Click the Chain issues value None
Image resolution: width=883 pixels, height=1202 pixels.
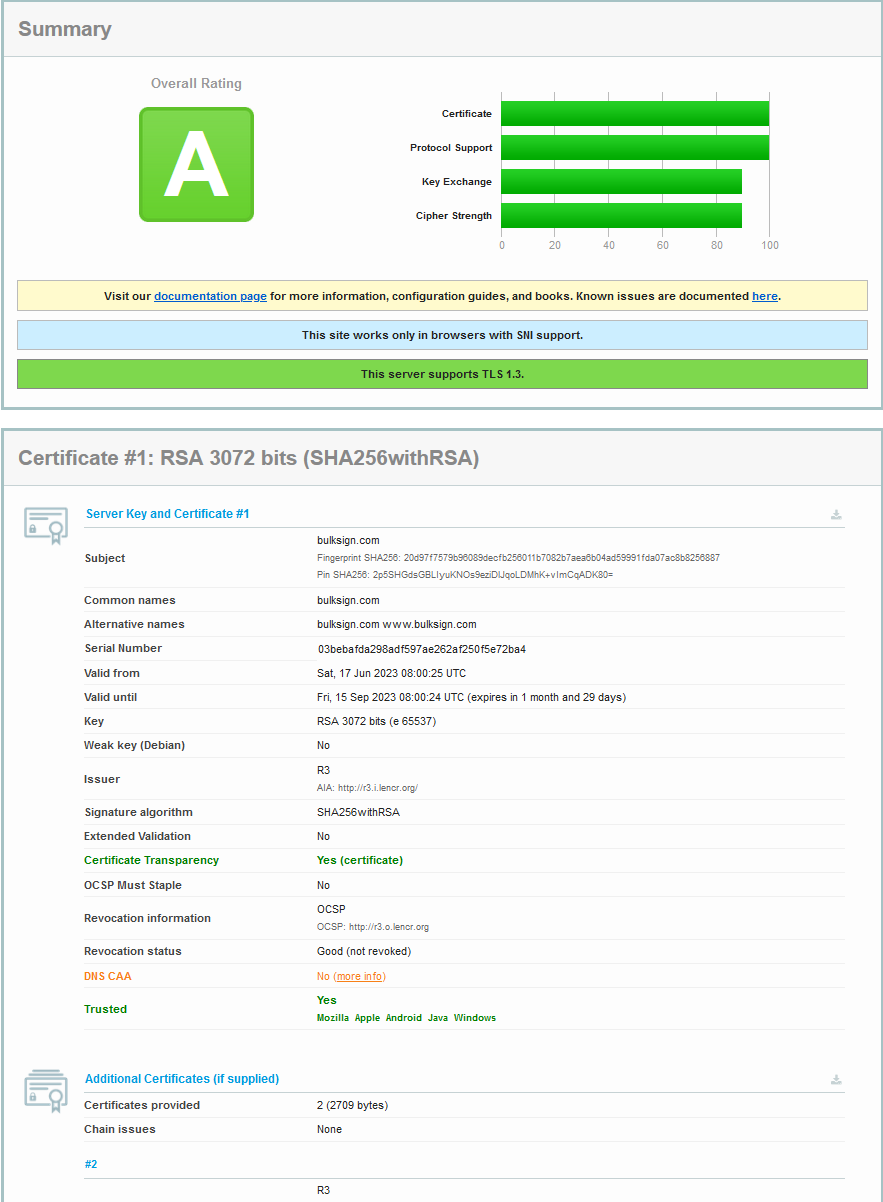pyautogui.click(x=329, y=1130)
